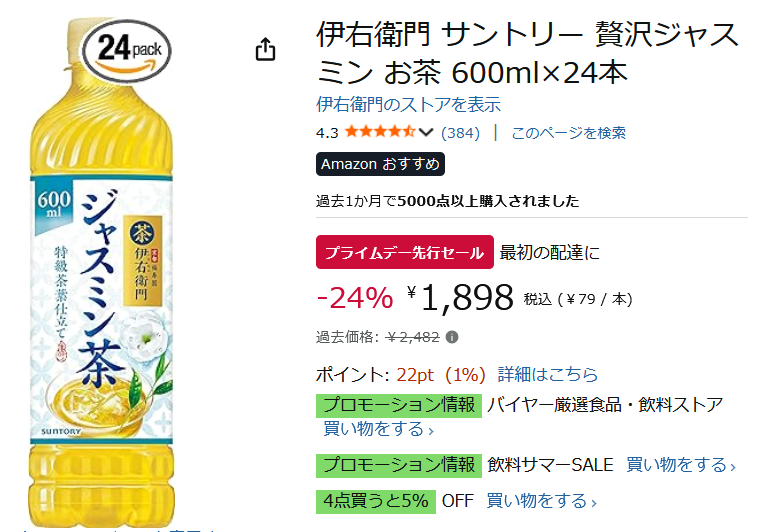Open 詳細はこちら points details link
Viewport: 780px width, 532px height.
[x=548, y=375]
